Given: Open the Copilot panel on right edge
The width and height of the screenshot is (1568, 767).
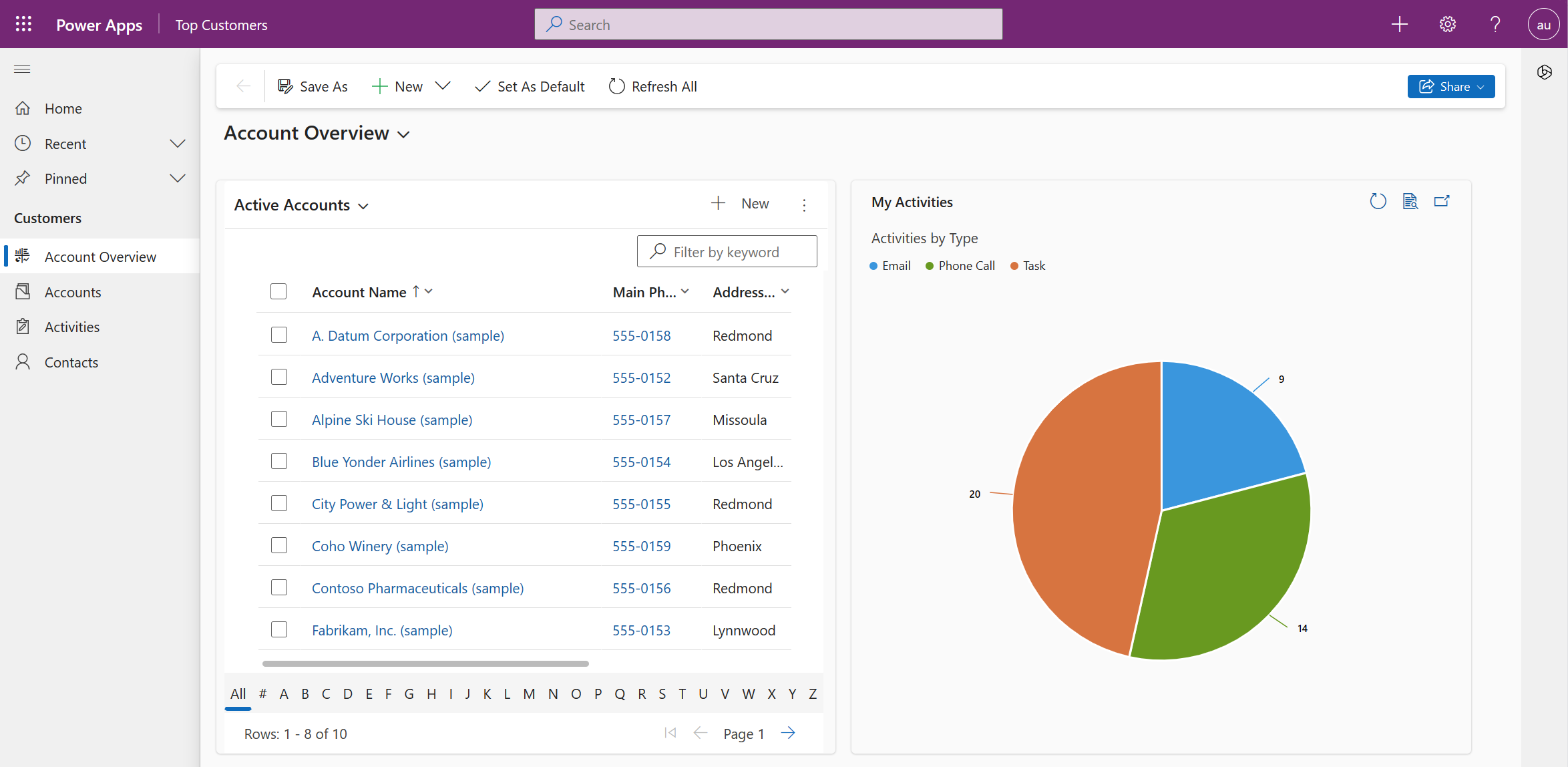Looking at the screenshot, I should pos(1545,72).
